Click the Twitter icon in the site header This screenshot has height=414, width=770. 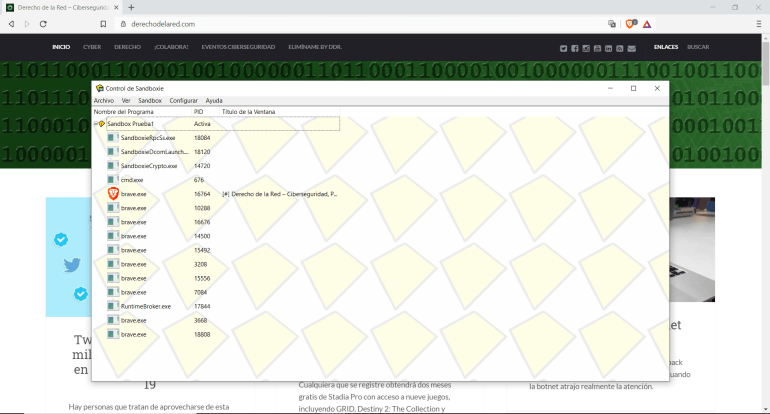(563, 48)
